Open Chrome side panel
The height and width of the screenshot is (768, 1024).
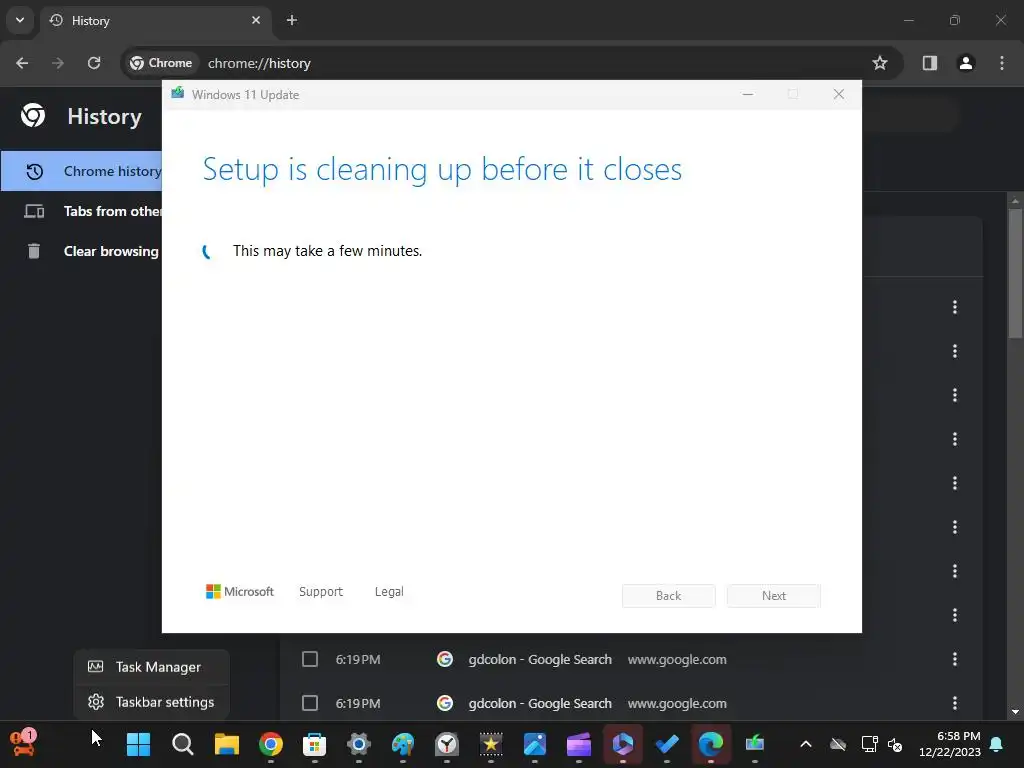pyautogui.click(x=930, y=63)
